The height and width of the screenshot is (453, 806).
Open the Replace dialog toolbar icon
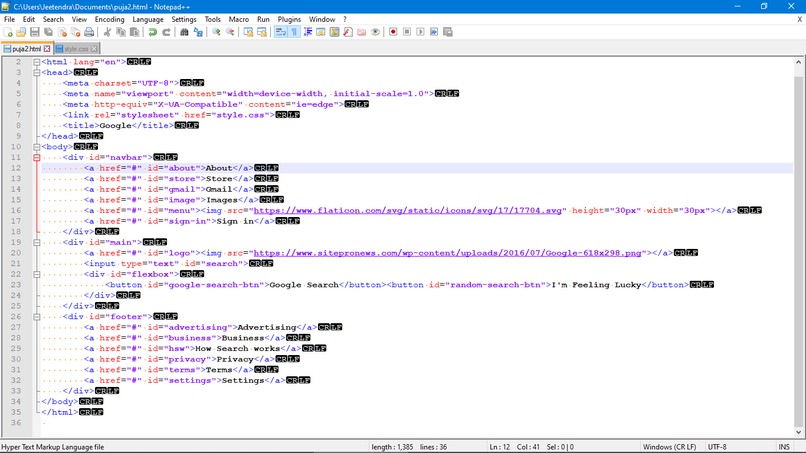coord(198,32)
